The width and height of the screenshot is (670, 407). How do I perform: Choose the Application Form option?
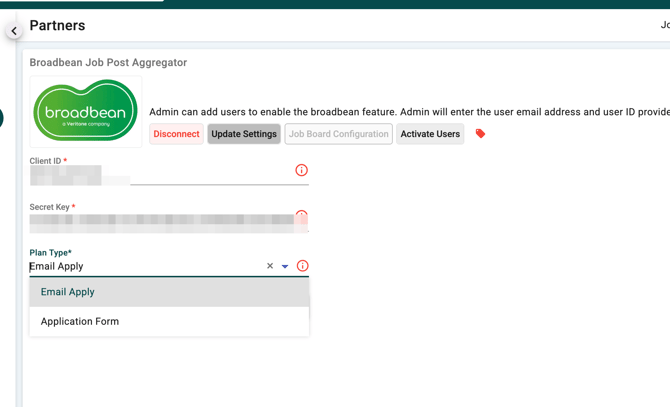80,322
